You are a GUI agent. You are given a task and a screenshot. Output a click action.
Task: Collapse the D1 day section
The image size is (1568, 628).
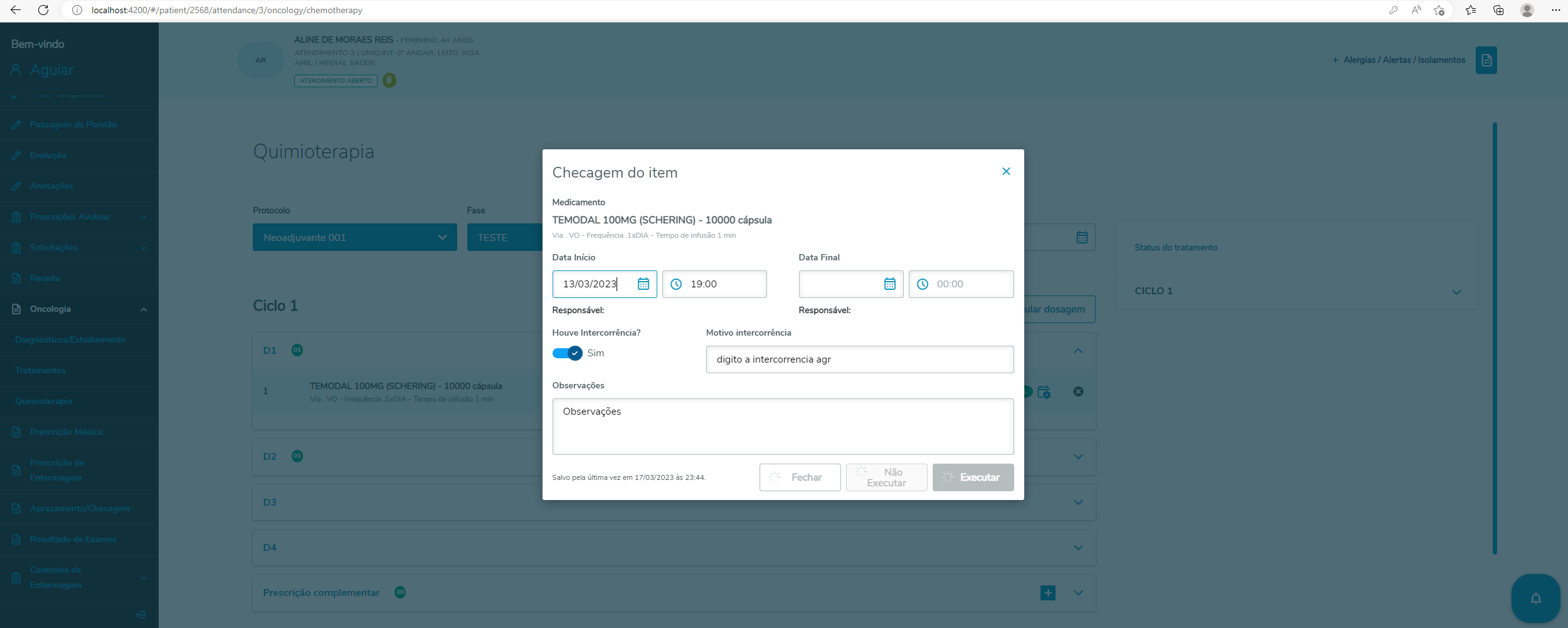coord(1078,351)
